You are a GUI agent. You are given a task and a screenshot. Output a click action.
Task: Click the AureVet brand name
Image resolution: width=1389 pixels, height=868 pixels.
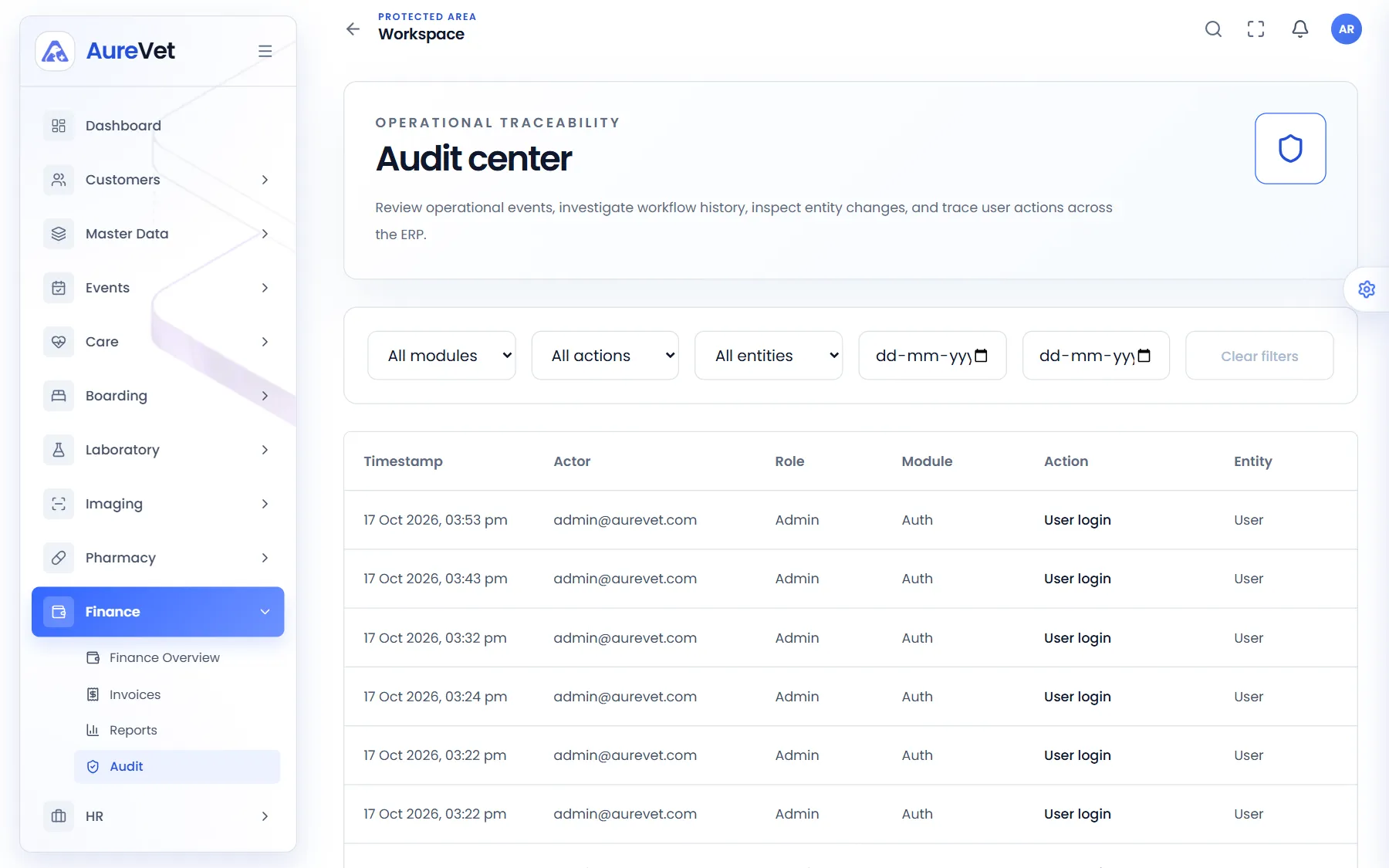tap(130, 51)
